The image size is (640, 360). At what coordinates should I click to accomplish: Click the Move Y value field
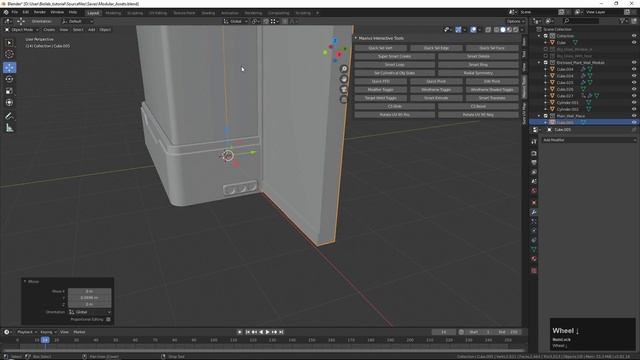[89, 298]
